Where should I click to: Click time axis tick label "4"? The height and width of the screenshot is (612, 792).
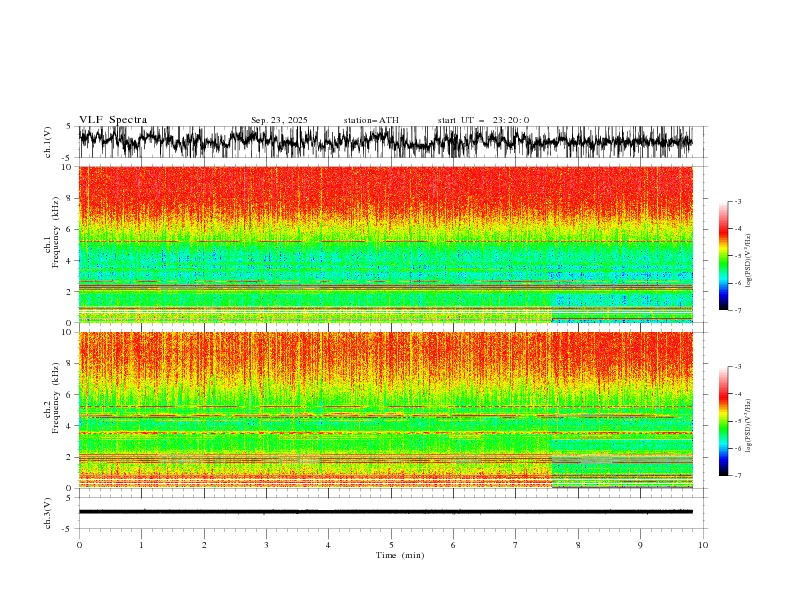click(x=328, y=545)
